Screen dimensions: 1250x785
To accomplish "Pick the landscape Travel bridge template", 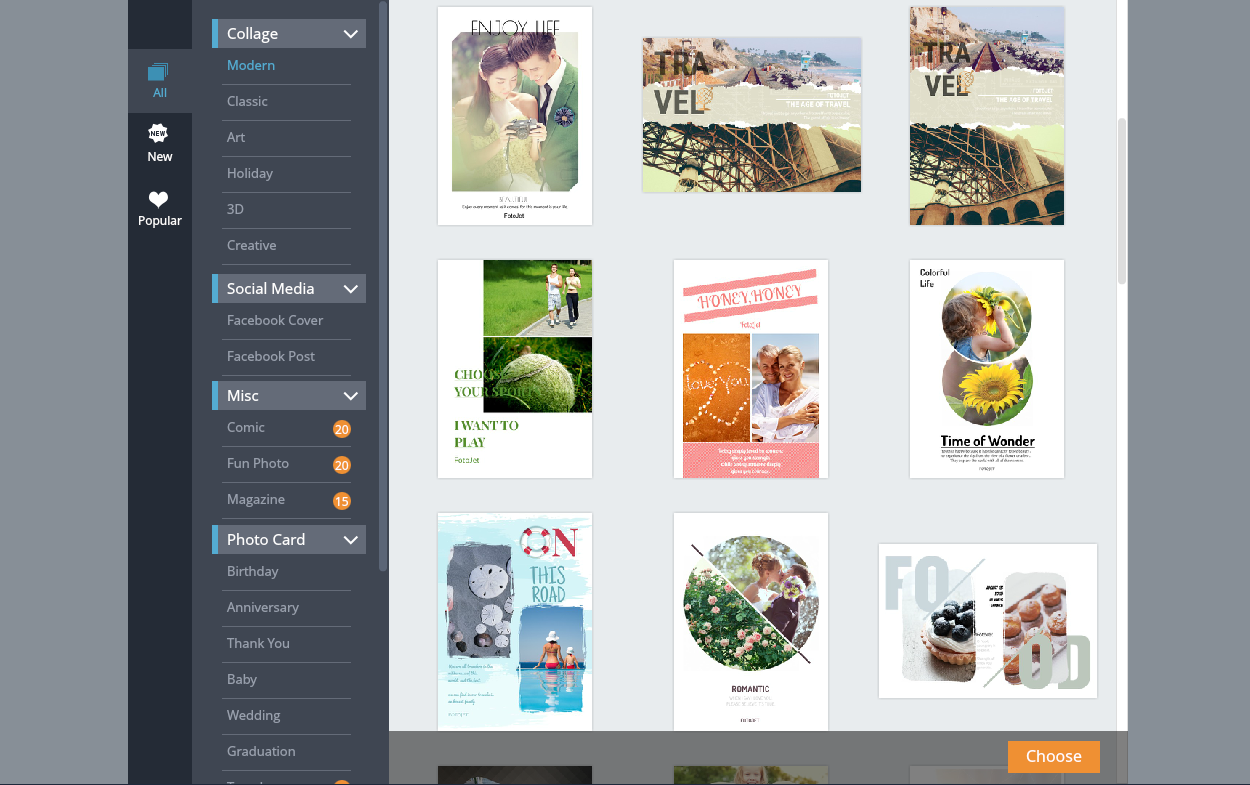I will coord(752,115).
